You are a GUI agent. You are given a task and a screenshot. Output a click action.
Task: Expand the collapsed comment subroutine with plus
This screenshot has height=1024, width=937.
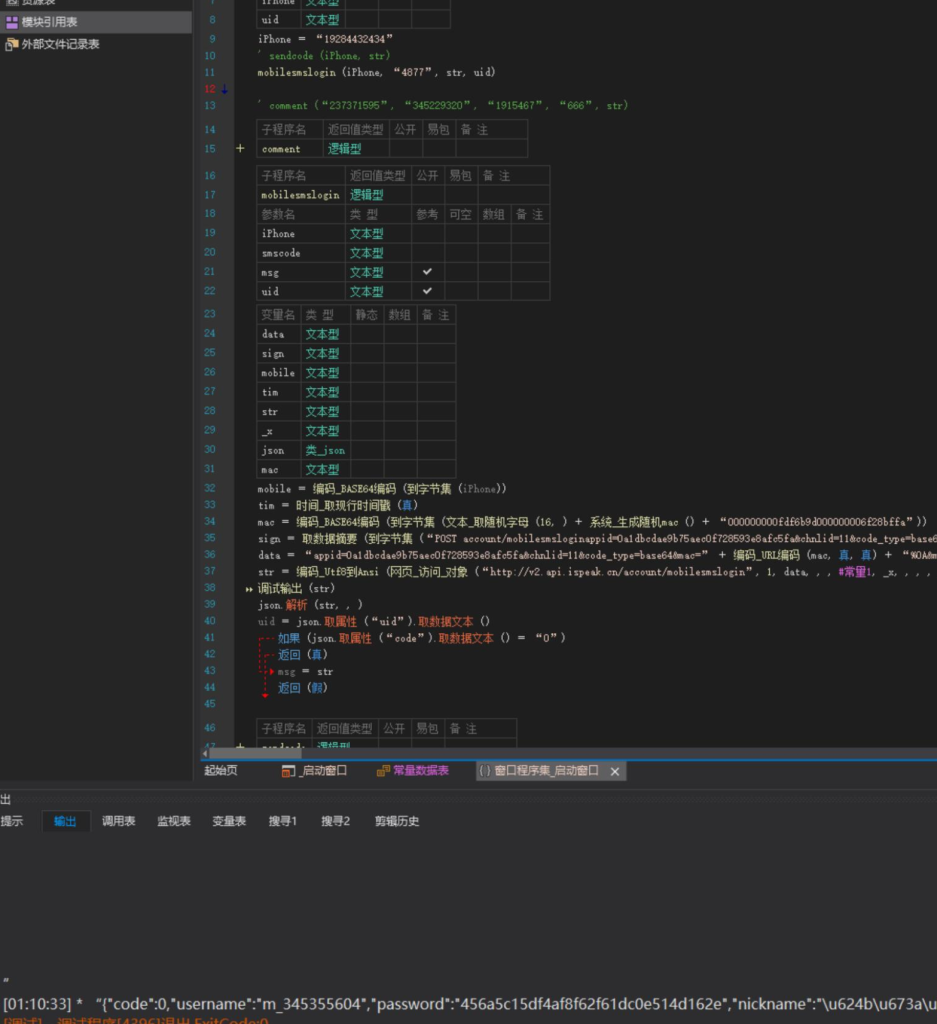pyautogui.click(x=240, y=148)
